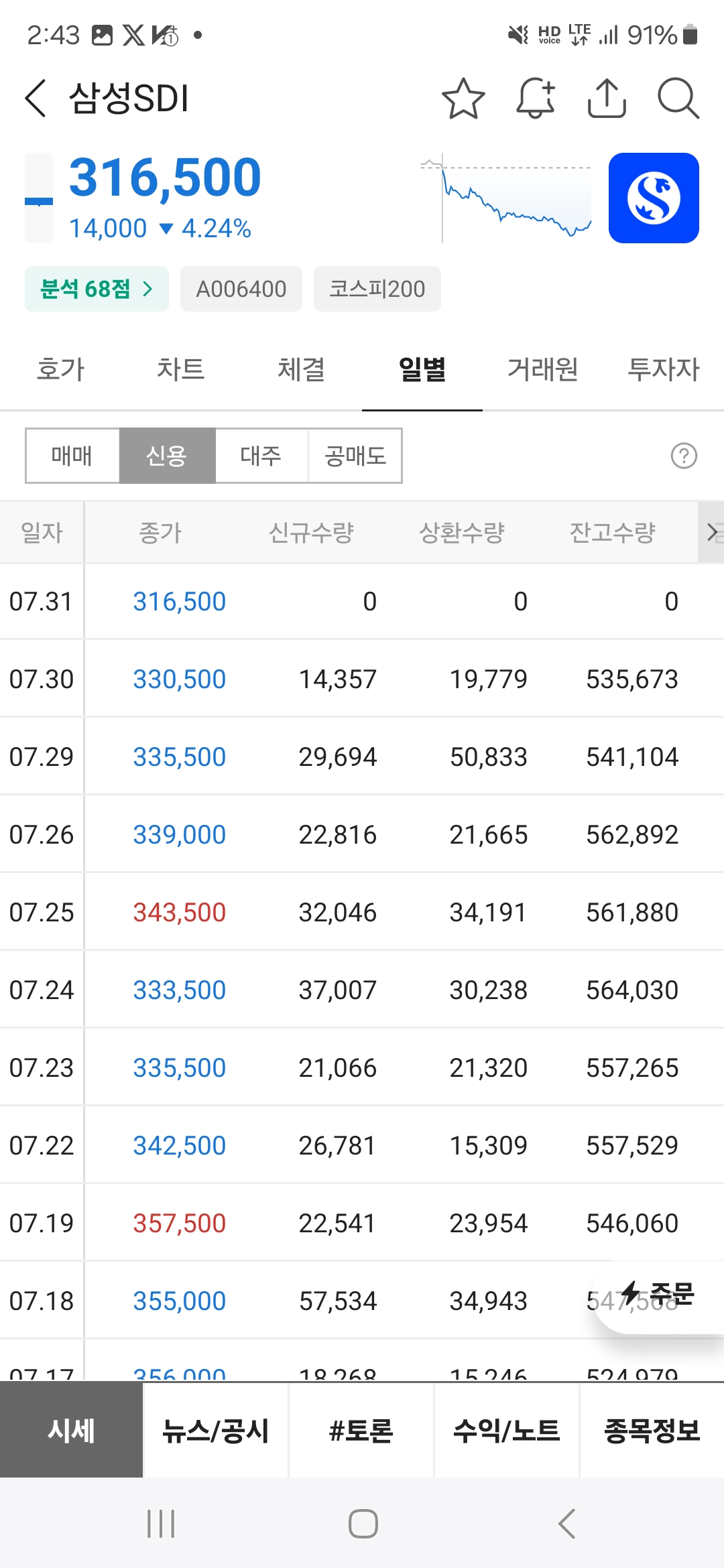Screen dimensions: 724x1568
Task: Open 분석 68점 analysis score
Action: tap(97, 289)
